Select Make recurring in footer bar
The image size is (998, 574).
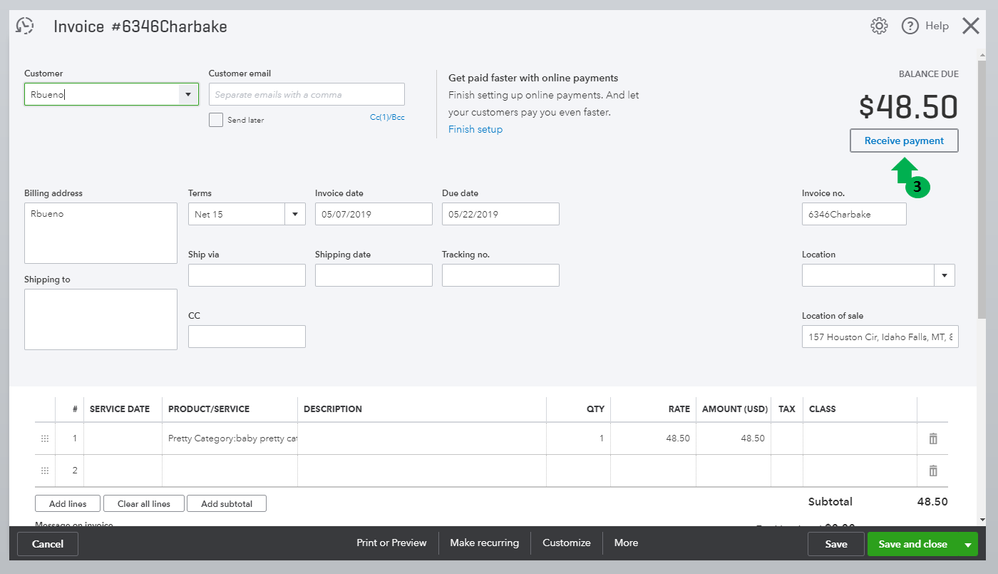[484, 543]
